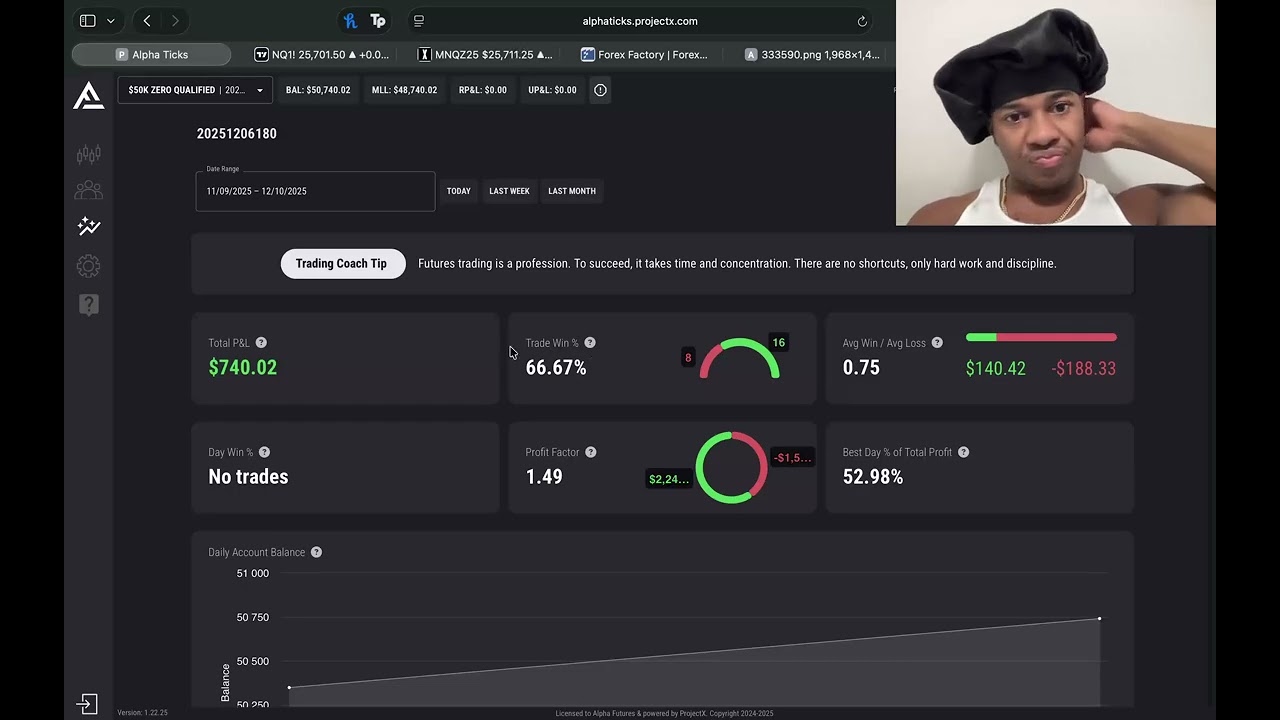Image resolution: width=1280 pixels, height=720 pixels.
Task: Click the Trade Win % half-circle gauge
Action: 739,359
